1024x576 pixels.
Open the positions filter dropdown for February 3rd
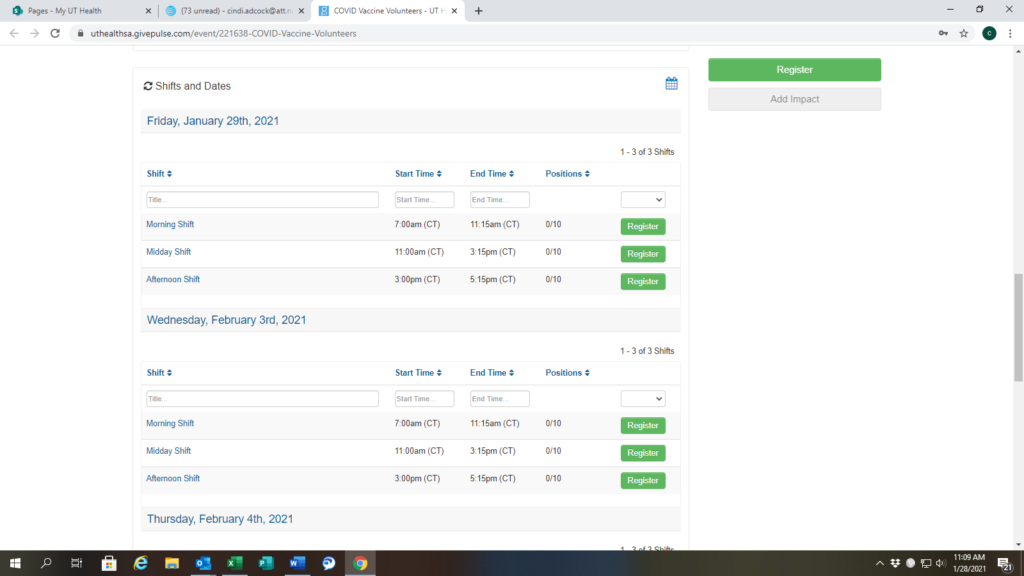(642, 399)
